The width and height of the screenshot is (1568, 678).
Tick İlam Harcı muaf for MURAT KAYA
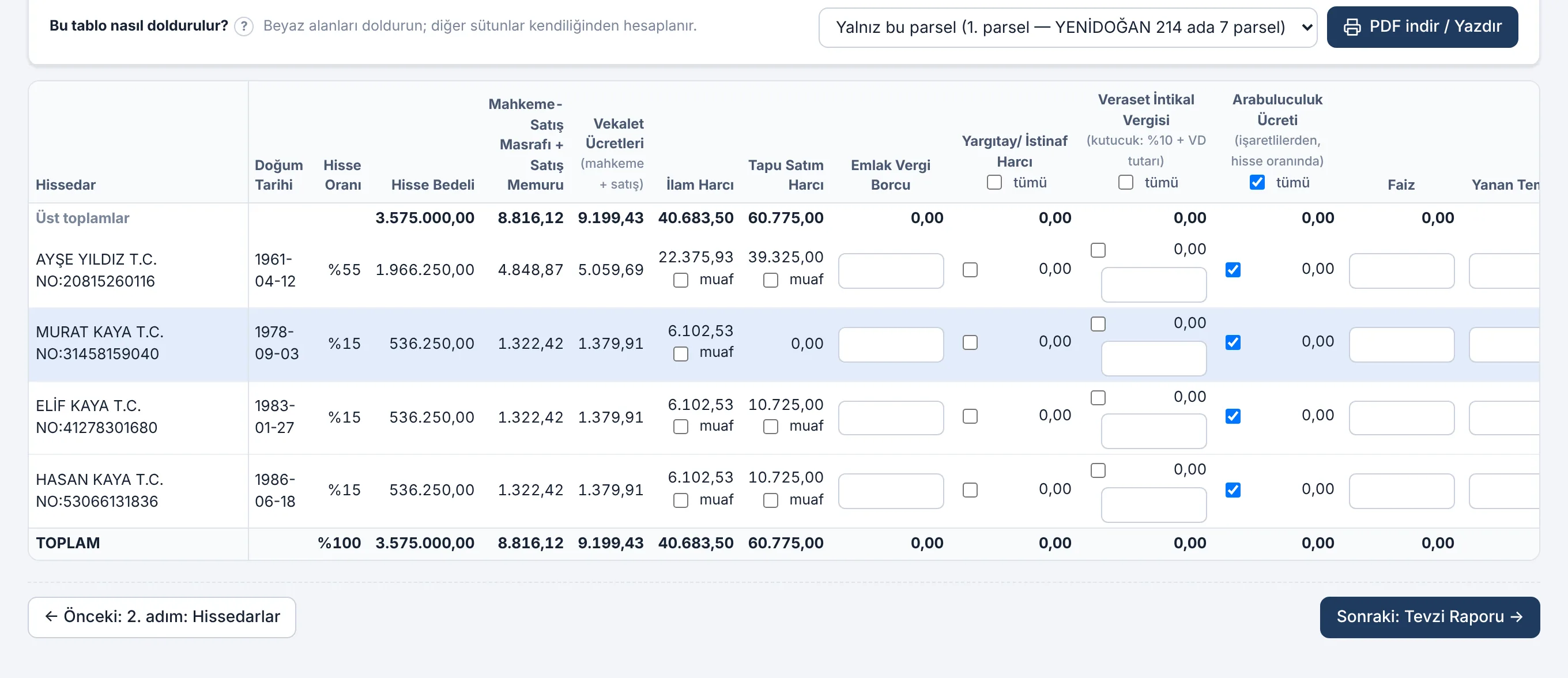(680, 353)
